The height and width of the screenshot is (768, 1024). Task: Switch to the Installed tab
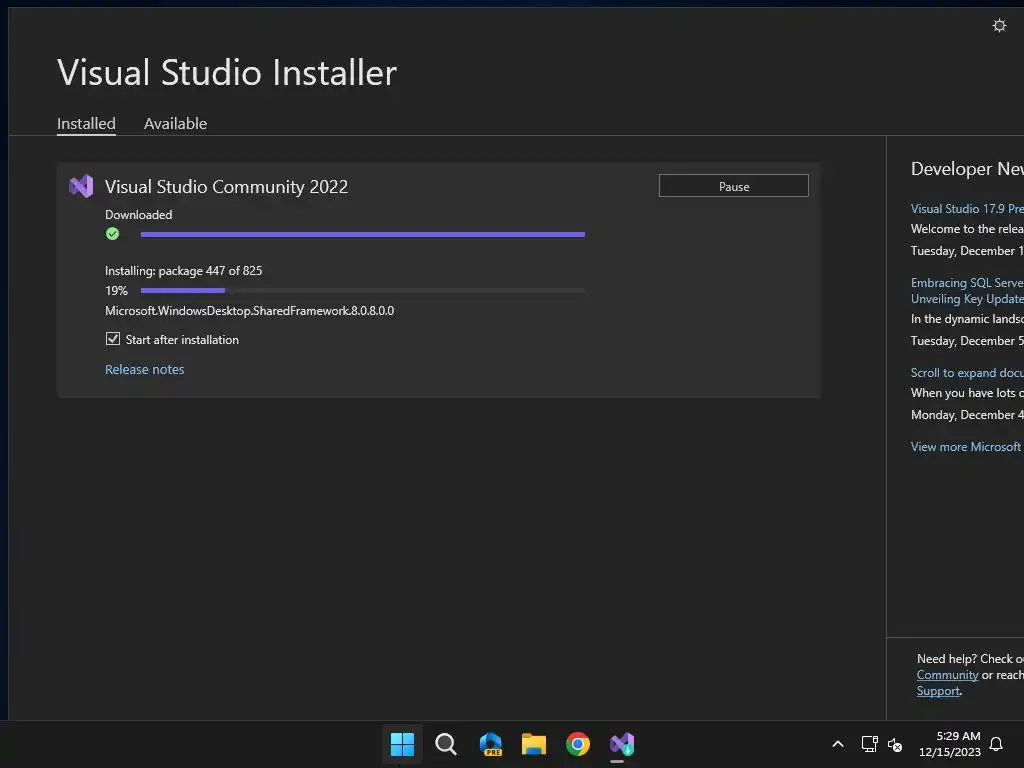(86, 123)
